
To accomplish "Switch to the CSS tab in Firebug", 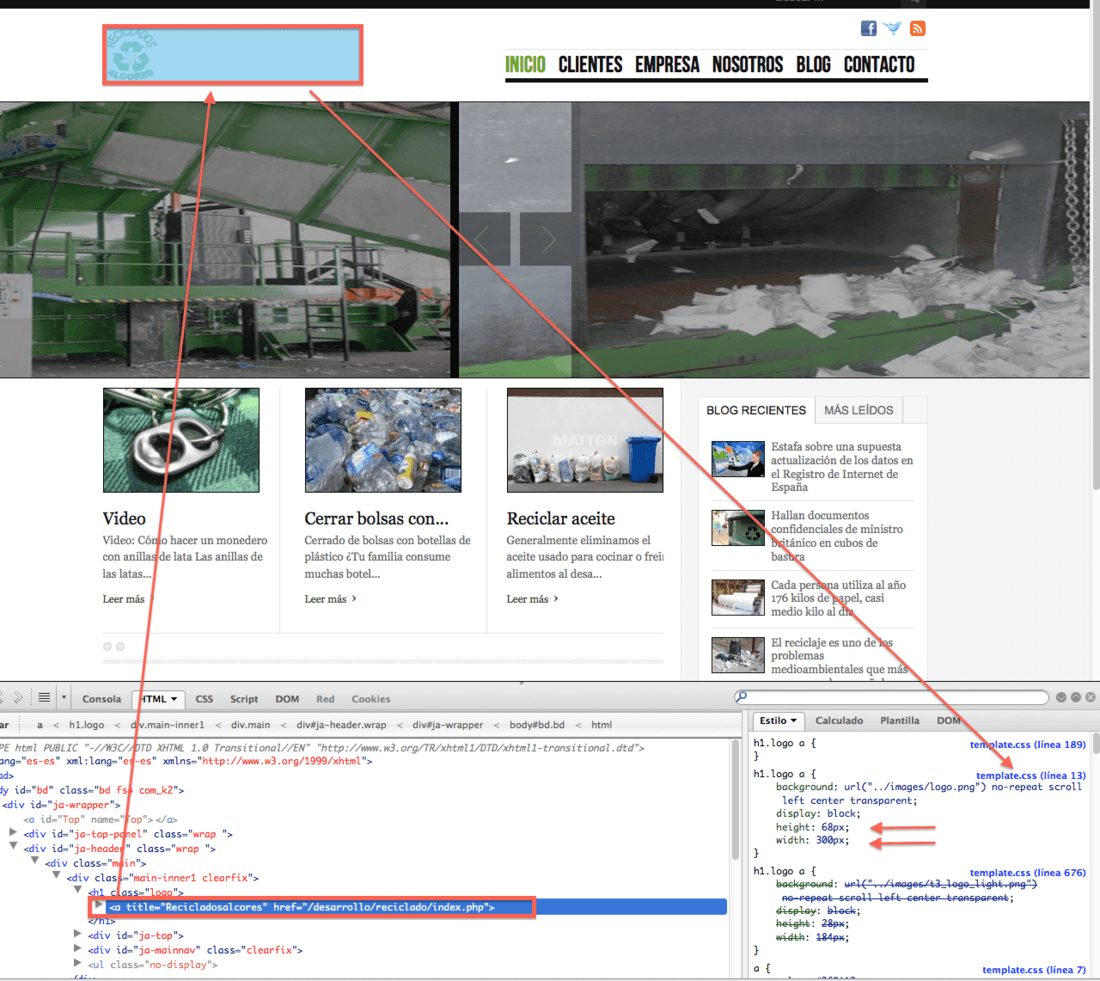I will coord(204,699).
